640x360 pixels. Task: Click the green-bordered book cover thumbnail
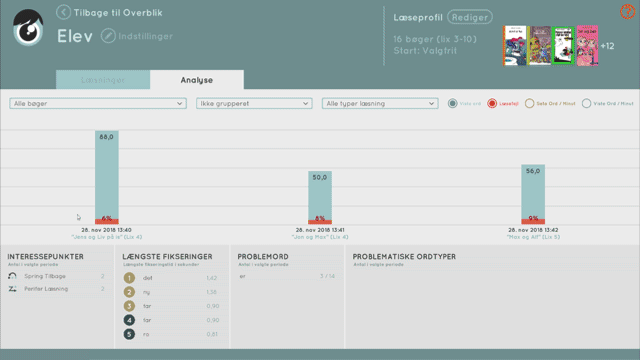click(x=563, y=46)
